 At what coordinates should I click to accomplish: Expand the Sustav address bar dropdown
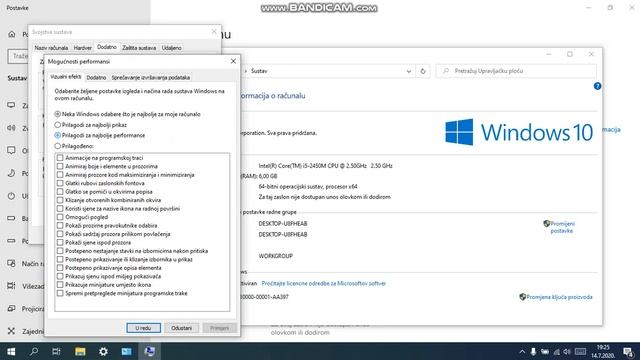point(409,71)
